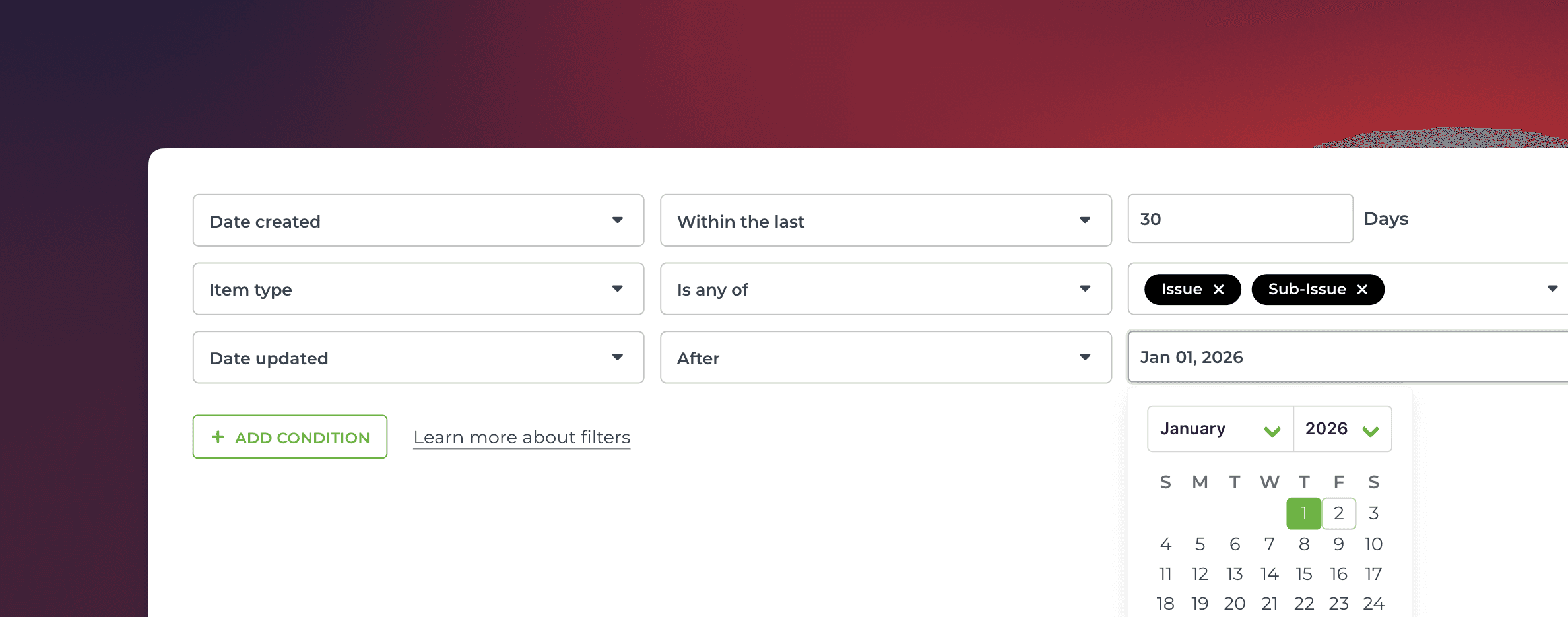The height and width of the screenshot is (617, 1568).
Task: Open the chevron on the Date created field
Action: pos(618,220)
